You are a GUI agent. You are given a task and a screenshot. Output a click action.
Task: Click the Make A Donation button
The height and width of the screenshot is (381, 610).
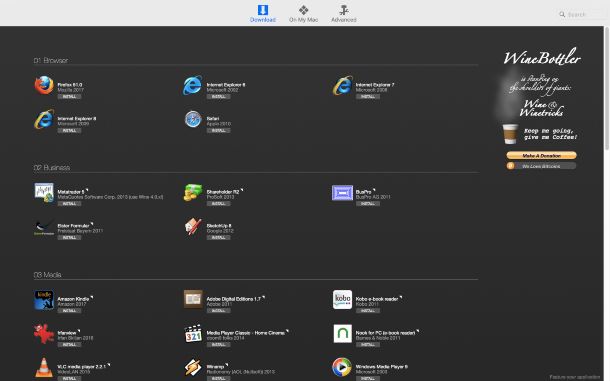[541, 155]
